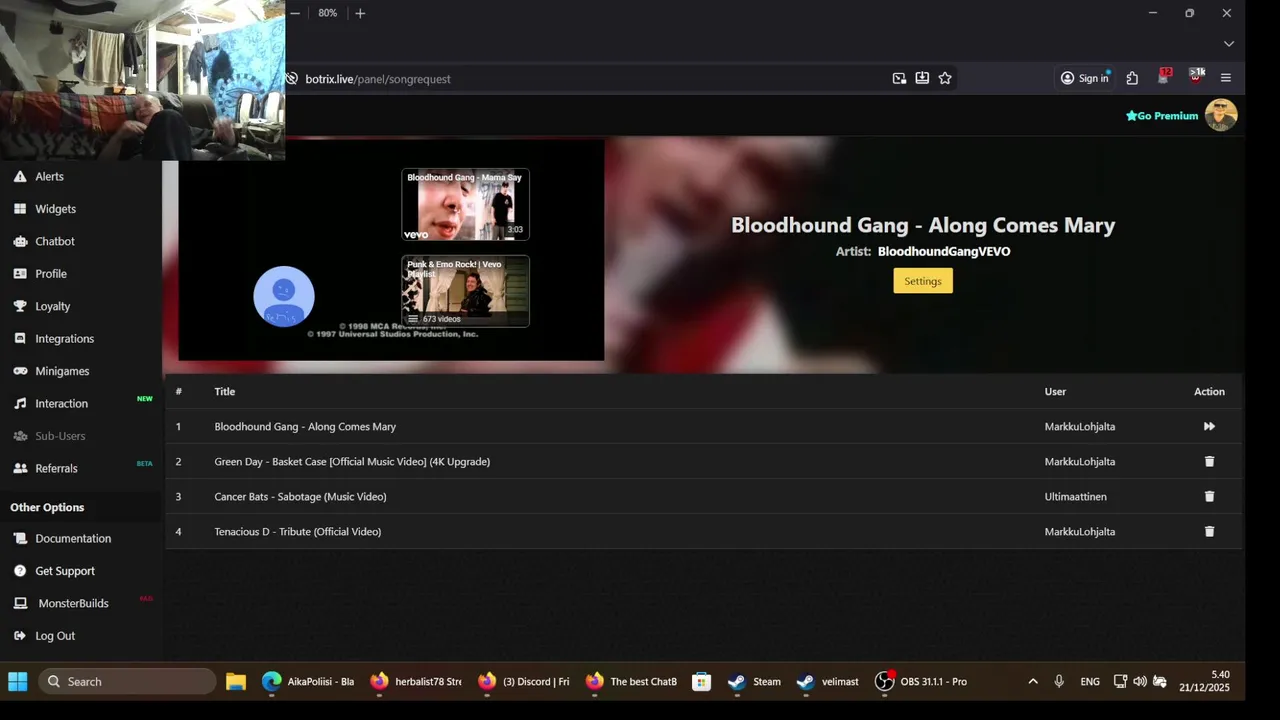Viewport: 1280px width, 720px height.
Task: Open Microsoft Store from the taskbar
Action: [702, 681]
